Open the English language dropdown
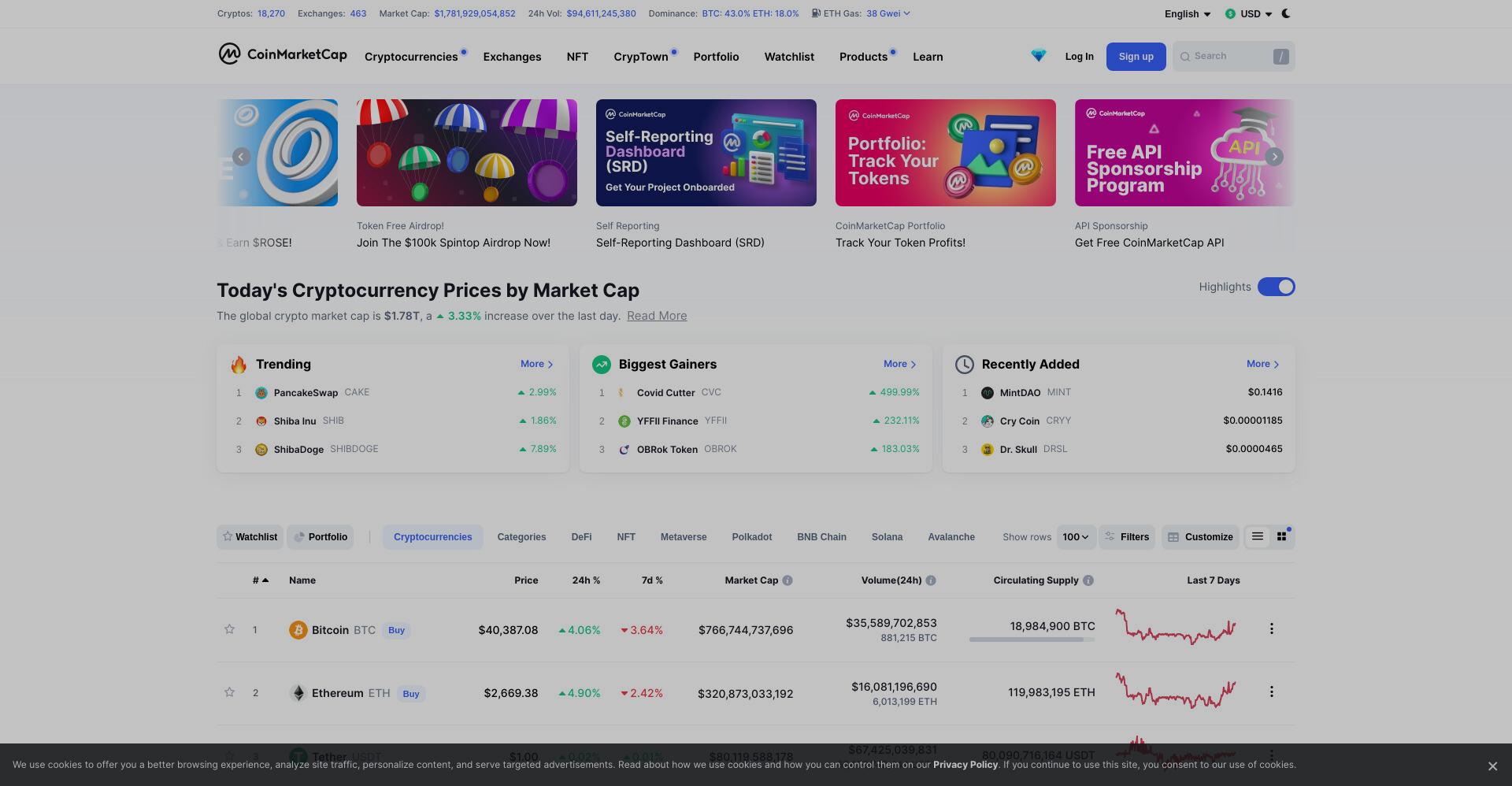Viewport: 1512px width, 786px height. (1188, 13)
